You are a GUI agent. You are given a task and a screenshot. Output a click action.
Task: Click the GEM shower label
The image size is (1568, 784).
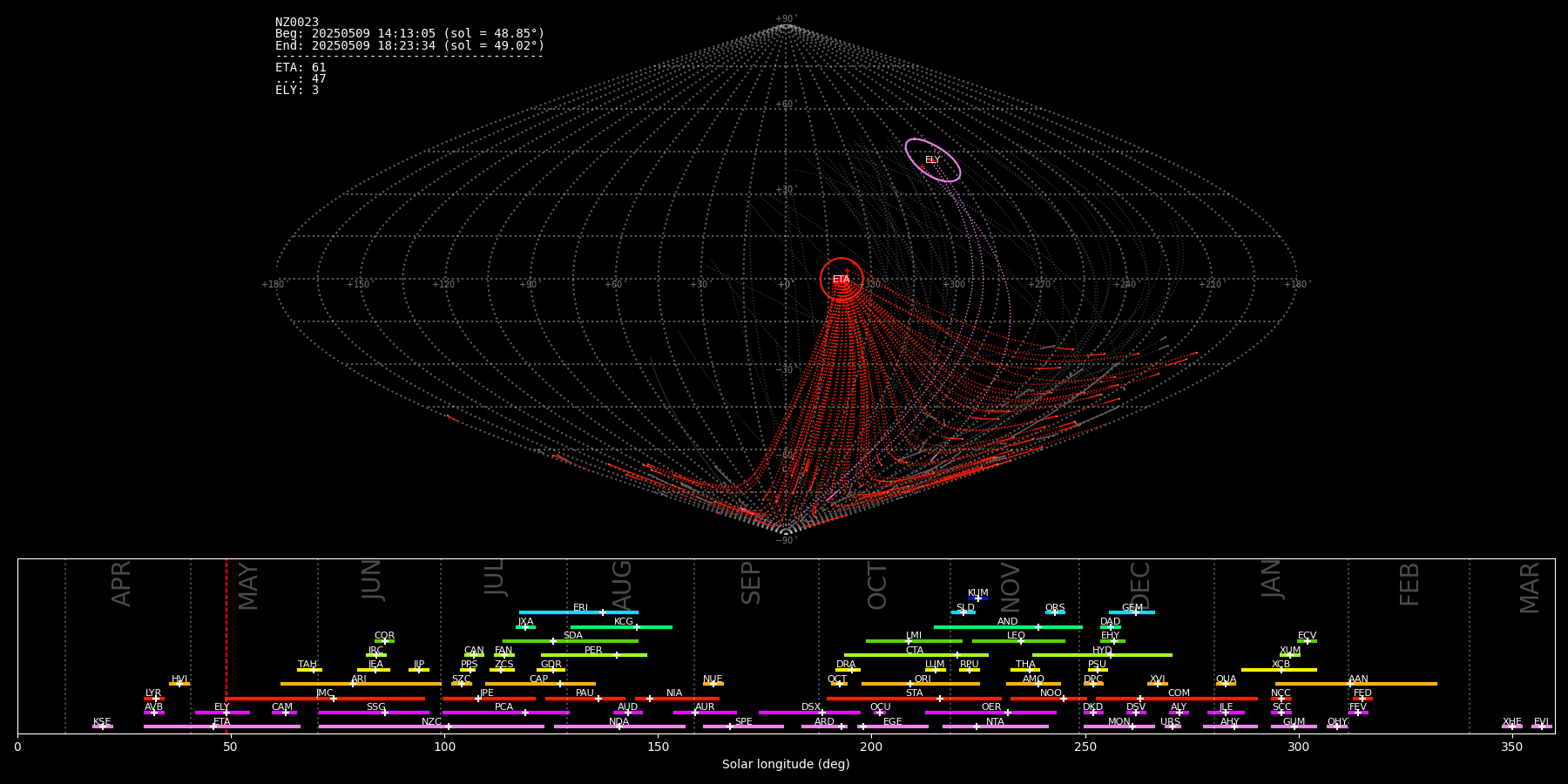point(1132,608)
